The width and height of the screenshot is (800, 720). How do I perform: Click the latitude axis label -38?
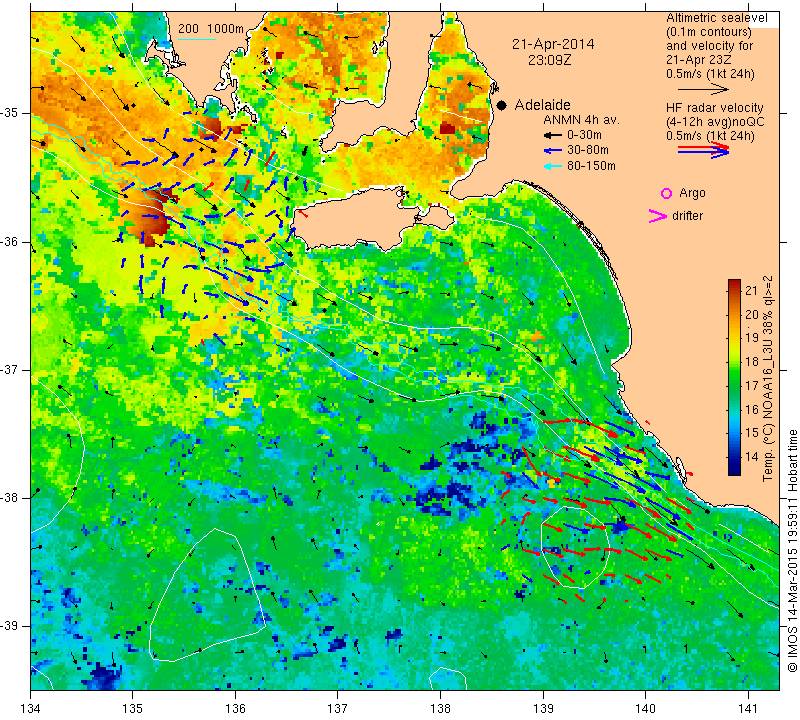pos(9,498)
